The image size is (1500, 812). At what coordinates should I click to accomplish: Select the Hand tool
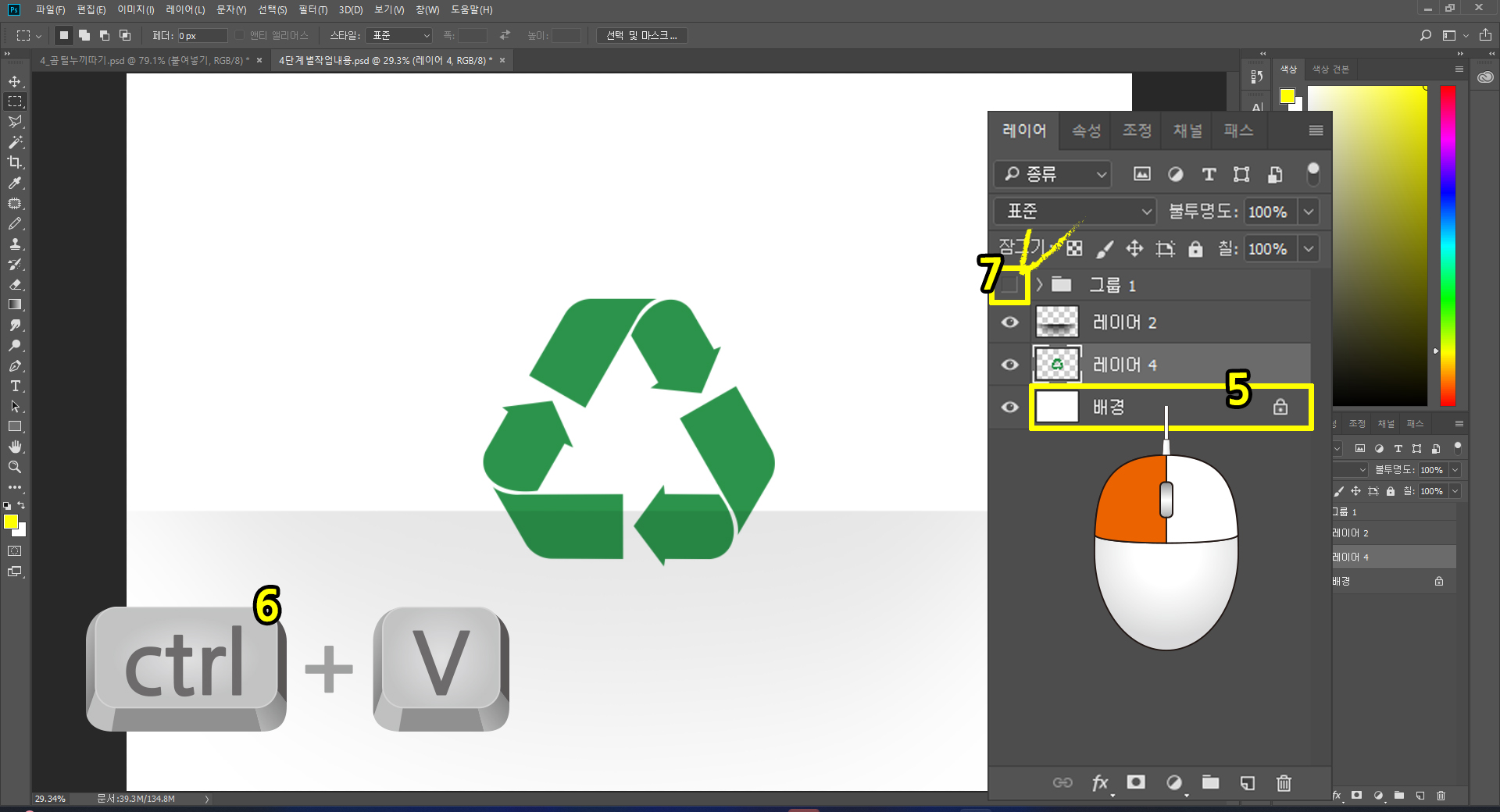click(15, 447)
